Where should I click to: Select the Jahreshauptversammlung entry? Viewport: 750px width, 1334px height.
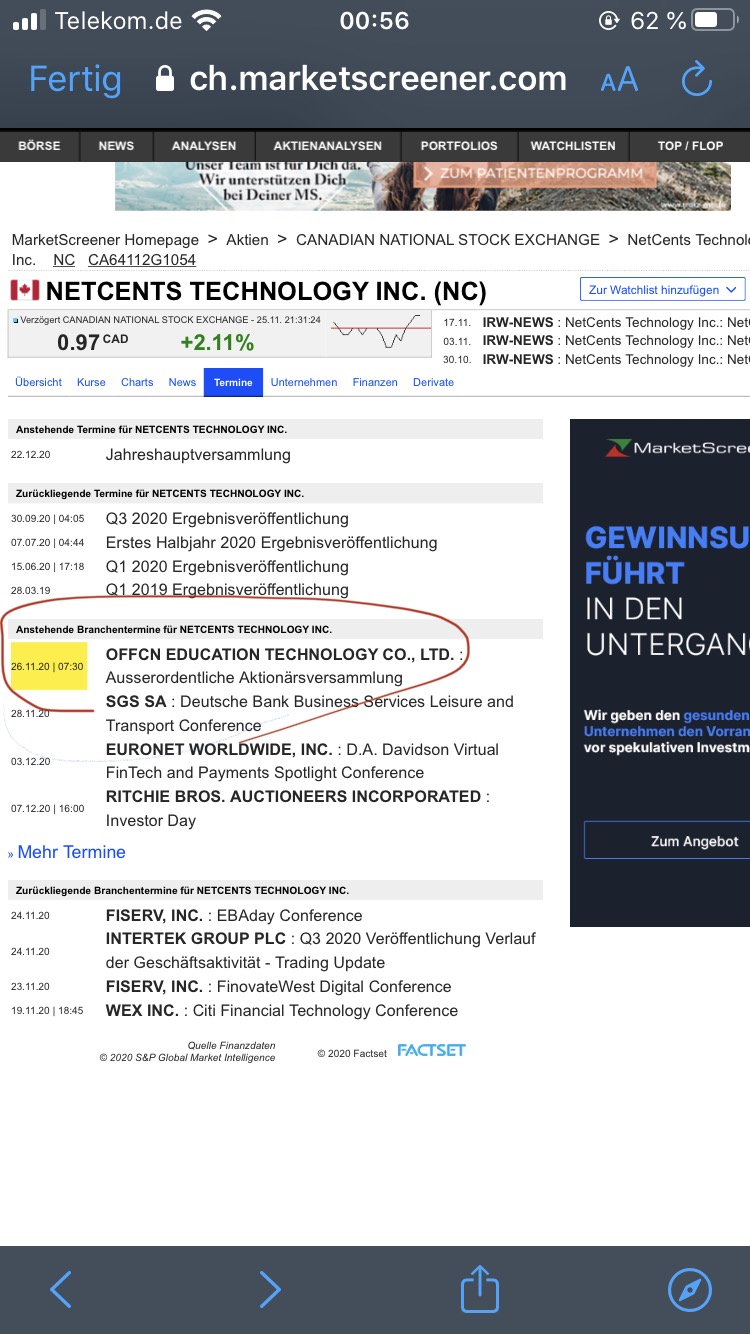pos(198,455)
